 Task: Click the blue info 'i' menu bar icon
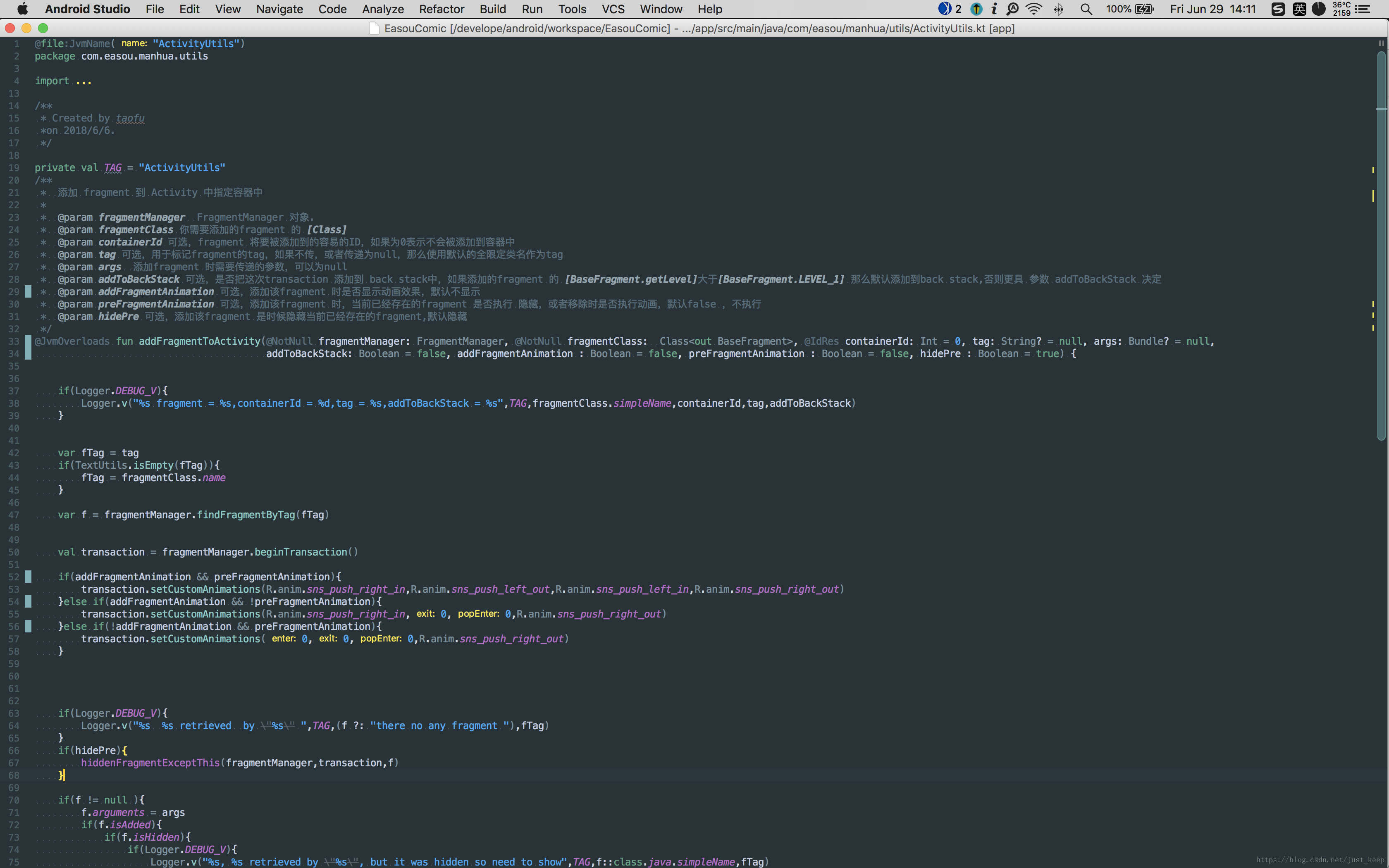click(994, 9)
